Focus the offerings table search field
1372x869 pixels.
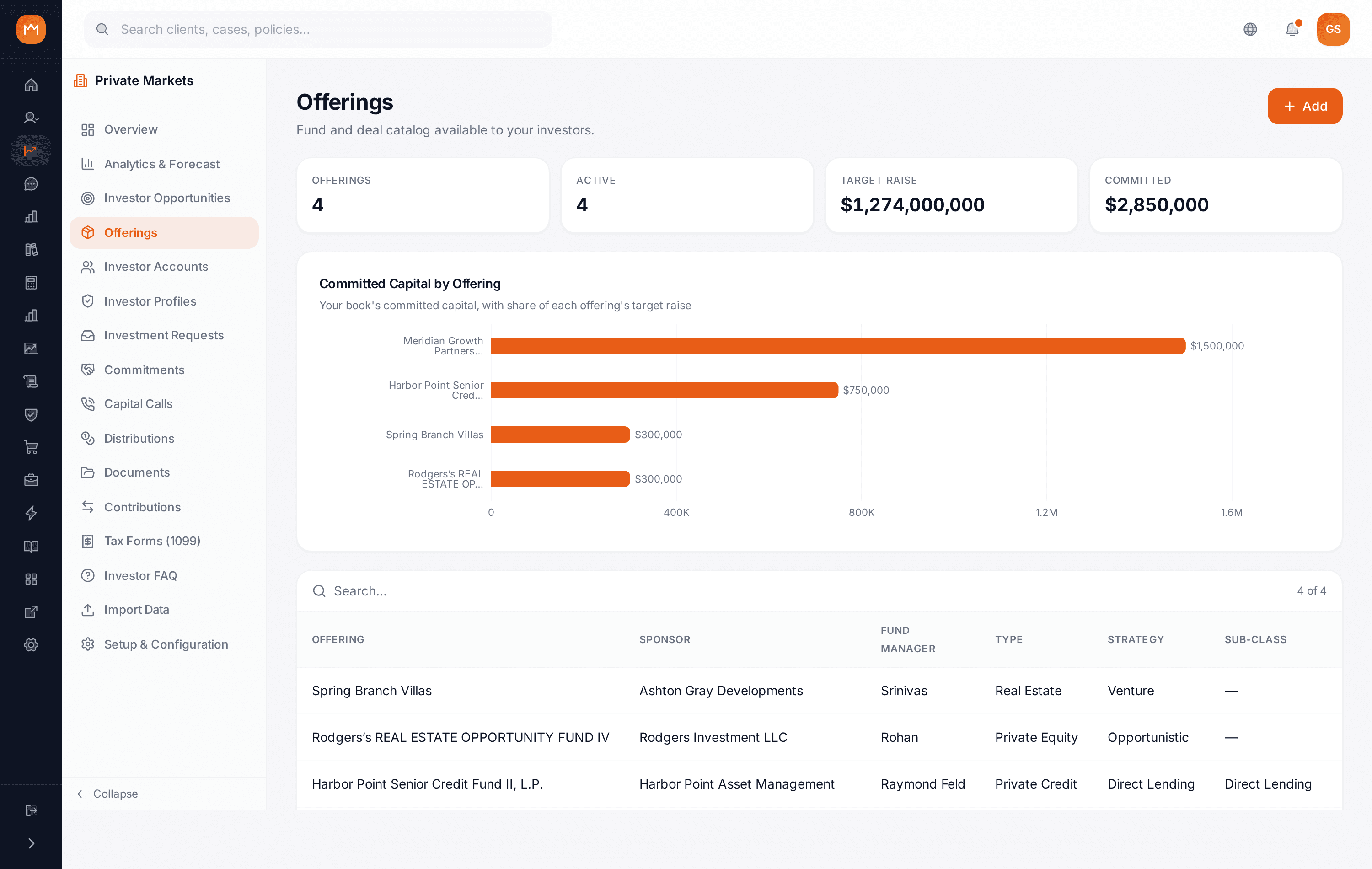798,591
